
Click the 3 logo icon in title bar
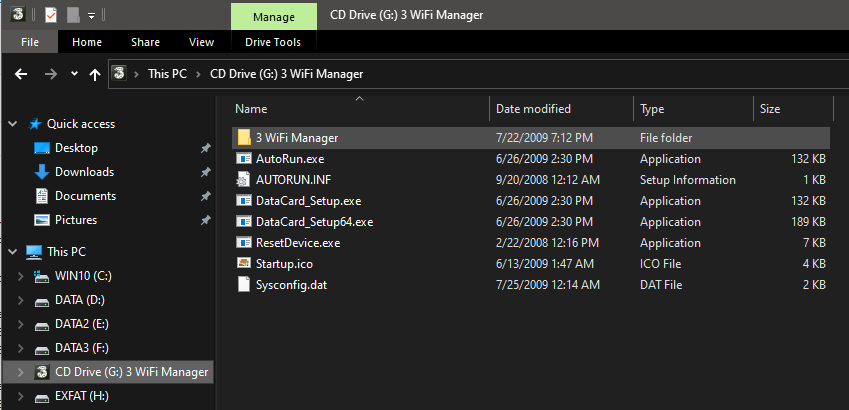click(18, 15)
